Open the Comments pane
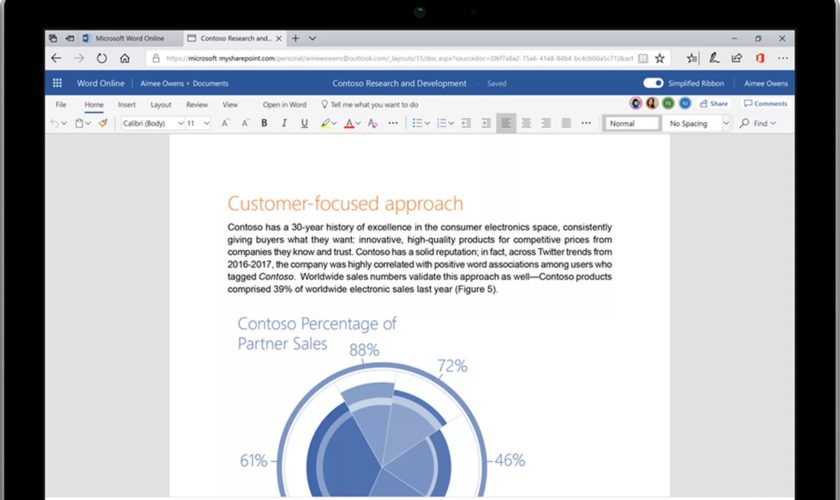 pos(765,103)
